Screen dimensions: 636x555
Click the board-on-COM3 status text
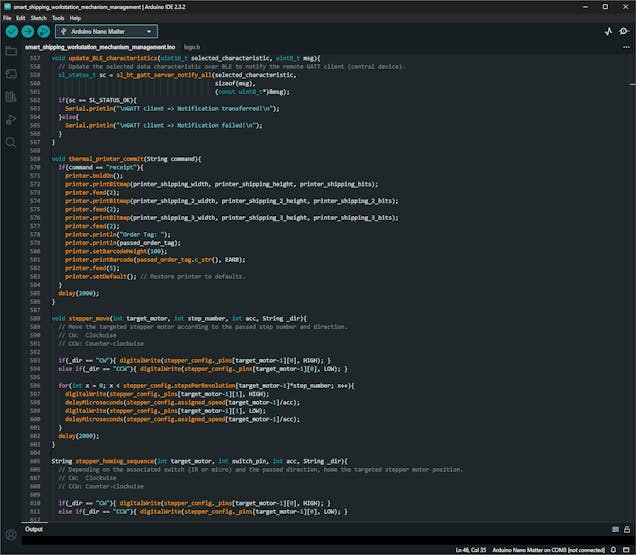550,550
